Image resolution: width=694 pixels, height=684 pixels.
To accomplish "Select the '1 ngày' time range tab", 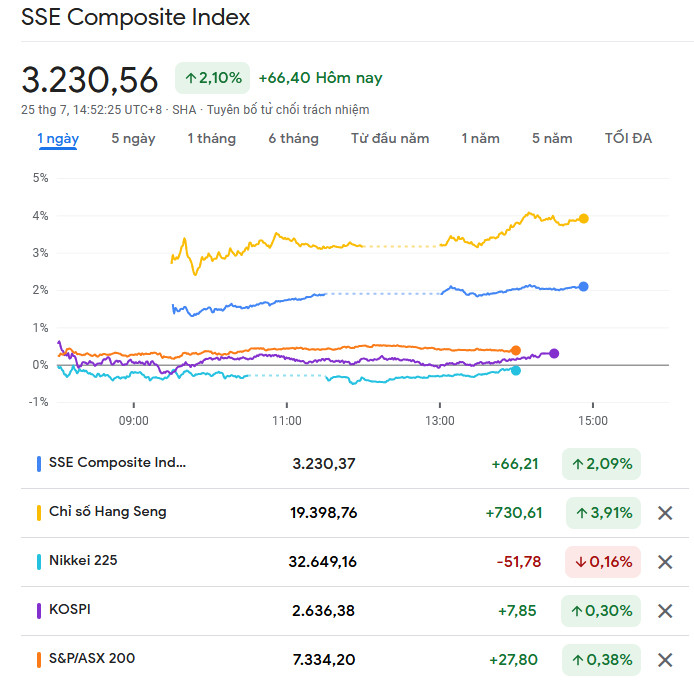I will (58, 139).
